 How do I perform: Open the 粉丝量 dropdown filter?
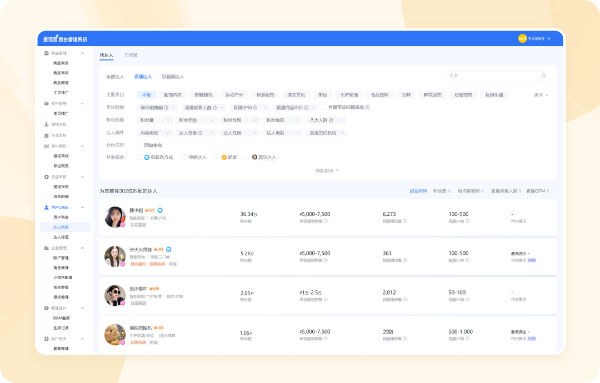pyautogui.click(x=154, y=120)
